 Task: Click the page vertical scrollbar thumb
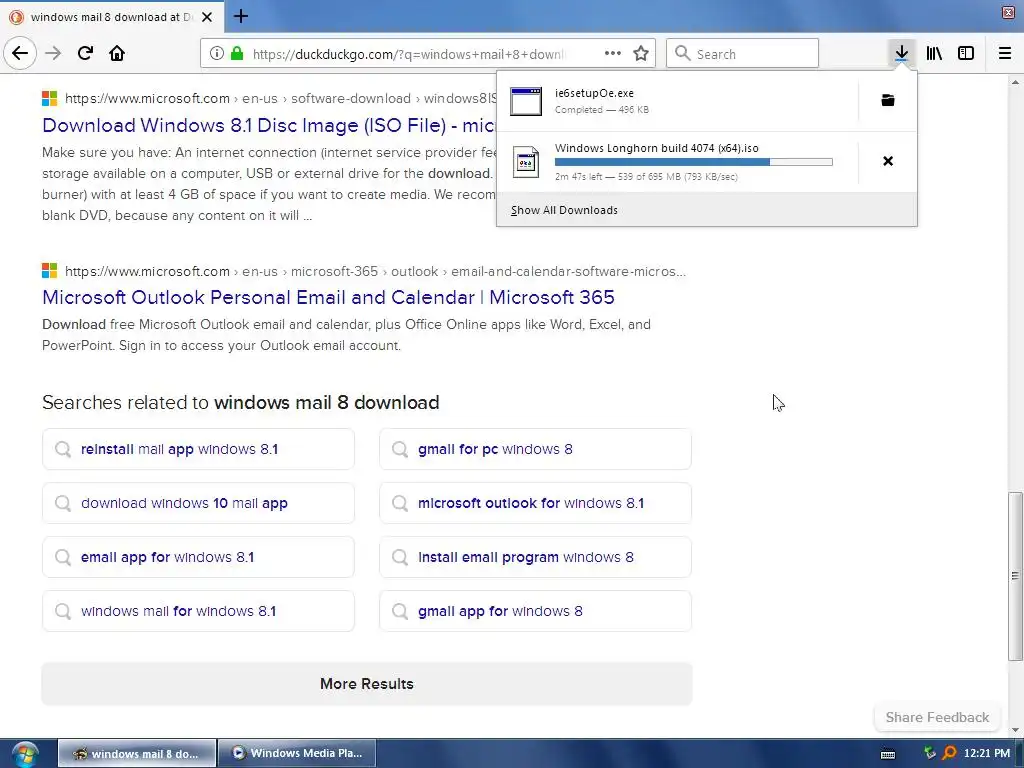click(x=1015, y=575)
